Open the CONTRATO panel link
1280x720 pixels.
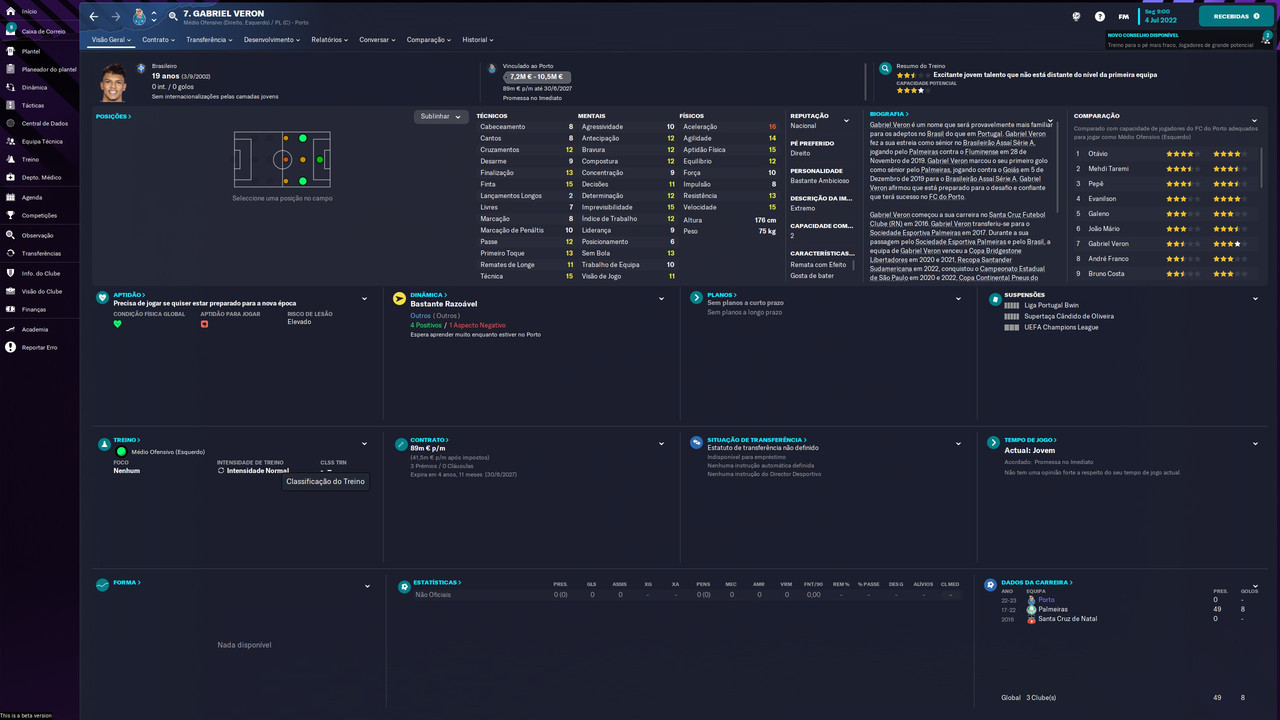point(429,440)
